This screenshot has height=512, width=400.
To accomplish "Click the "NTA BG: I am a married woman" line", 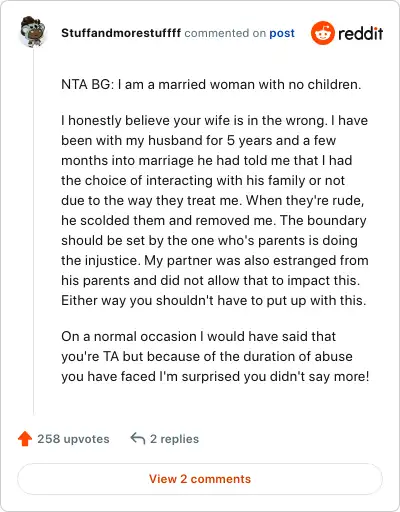I will click(x=211, y=84).
